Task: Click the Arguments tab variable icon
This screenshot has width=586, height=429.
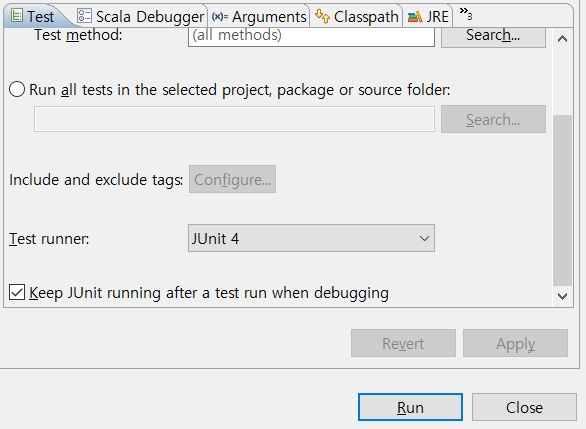Action: pyautogui.click(x=220, y=16)
